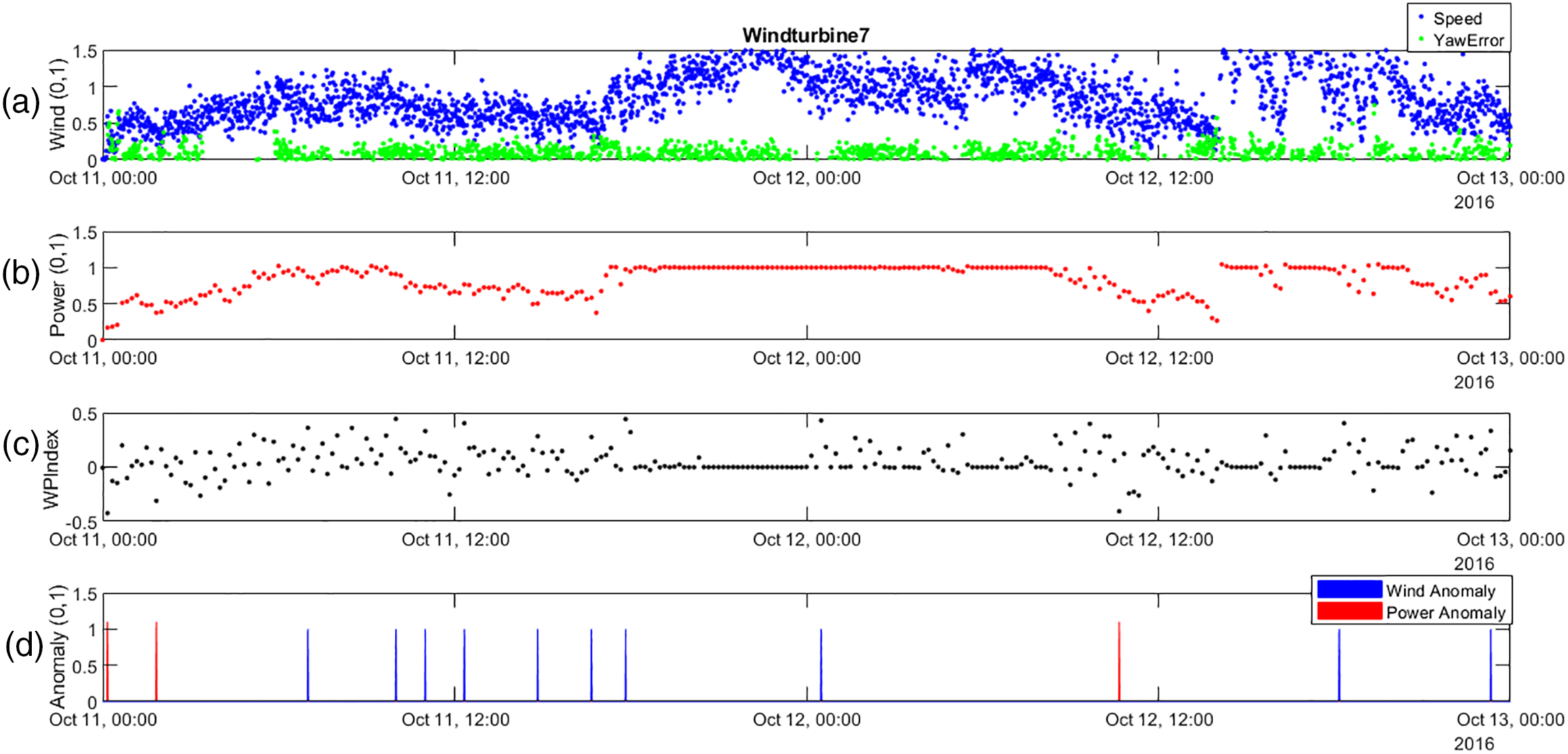Click the WPIndex y-axis label
Image resolution: width=1568 pixels, height=754 pixels.
(x=51, y=469)
